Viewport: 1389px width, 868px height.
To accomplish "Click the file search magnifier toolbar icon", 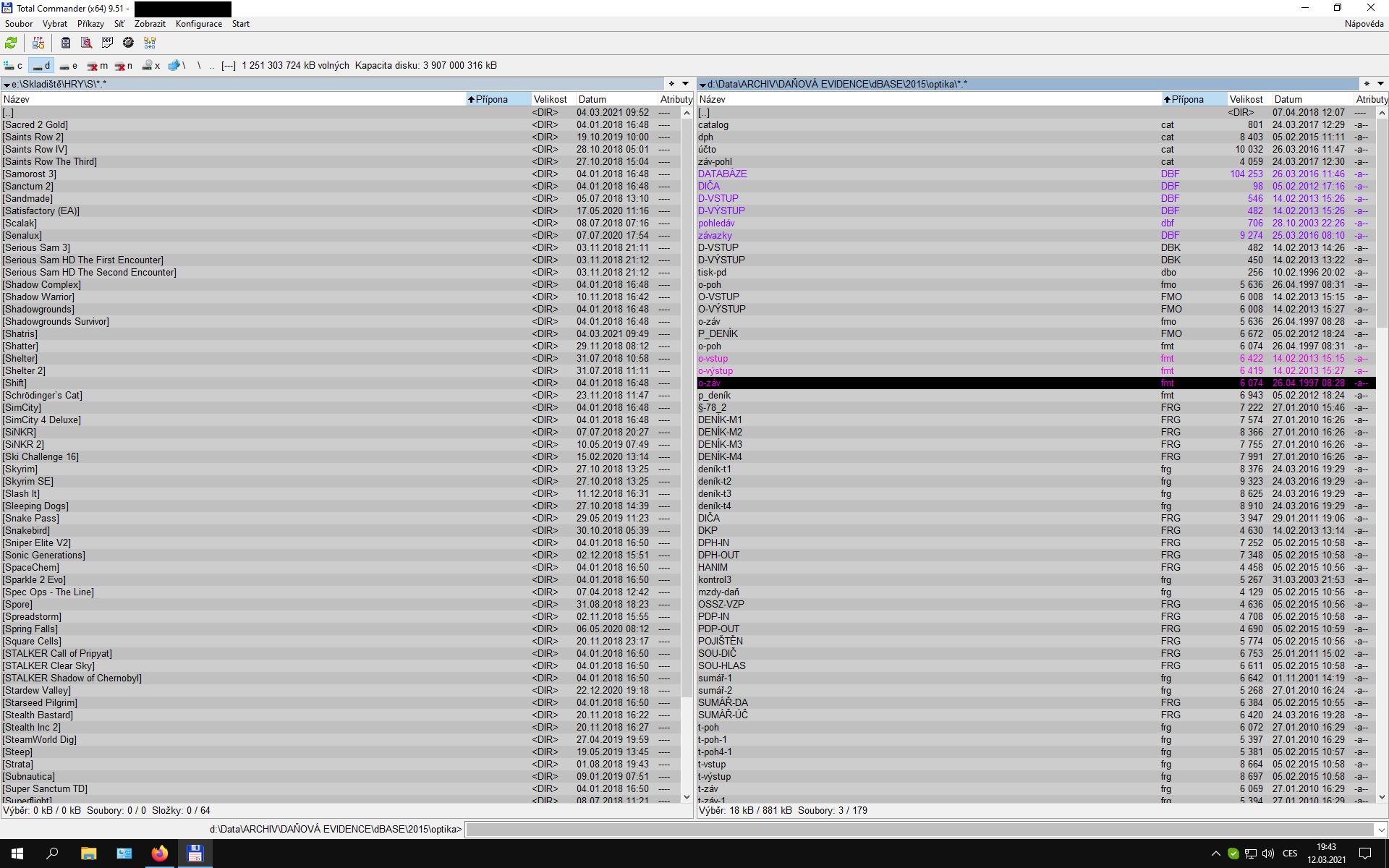I will click(86, 43).
